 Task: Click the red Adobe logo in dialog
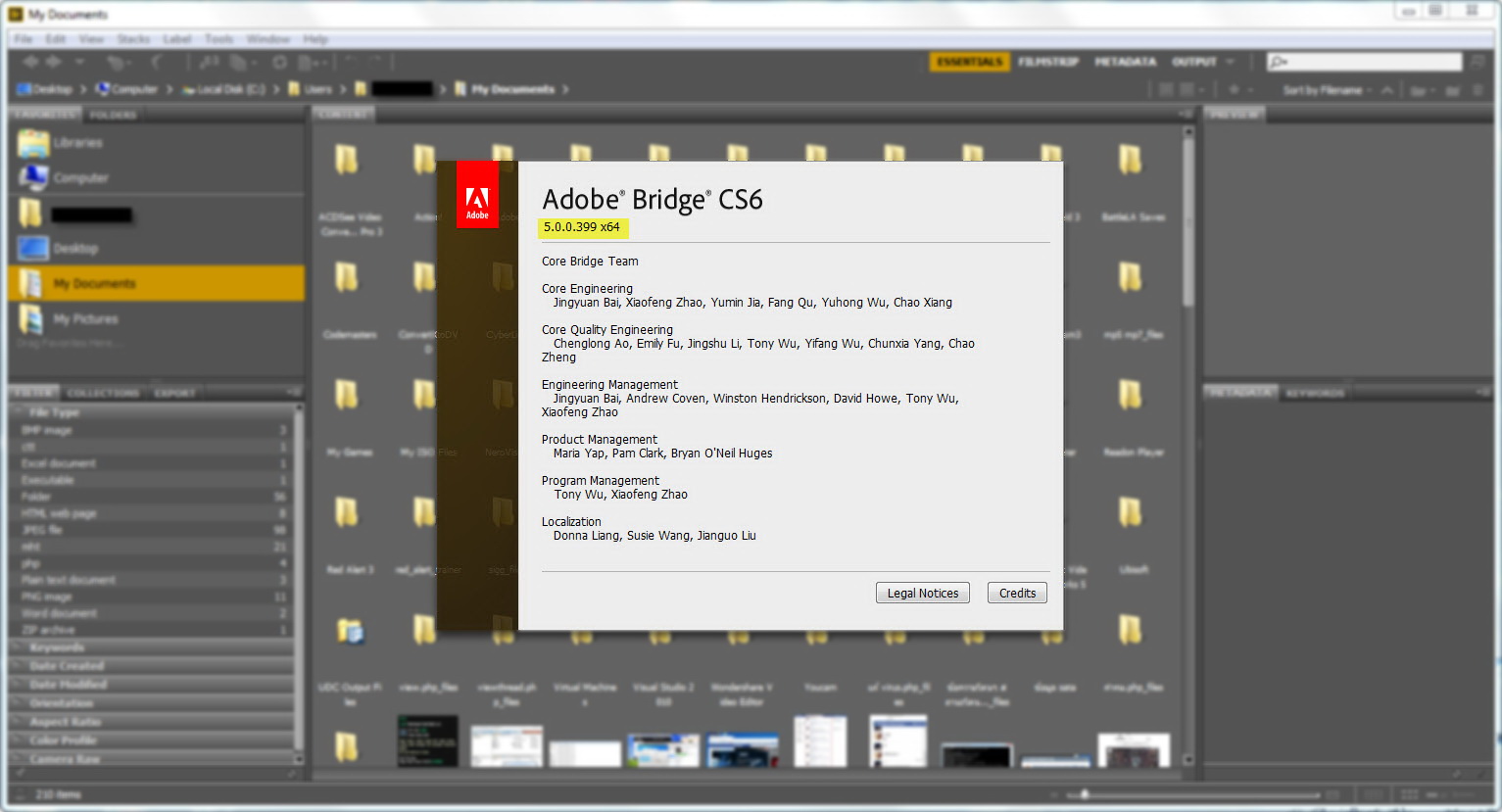477,195
